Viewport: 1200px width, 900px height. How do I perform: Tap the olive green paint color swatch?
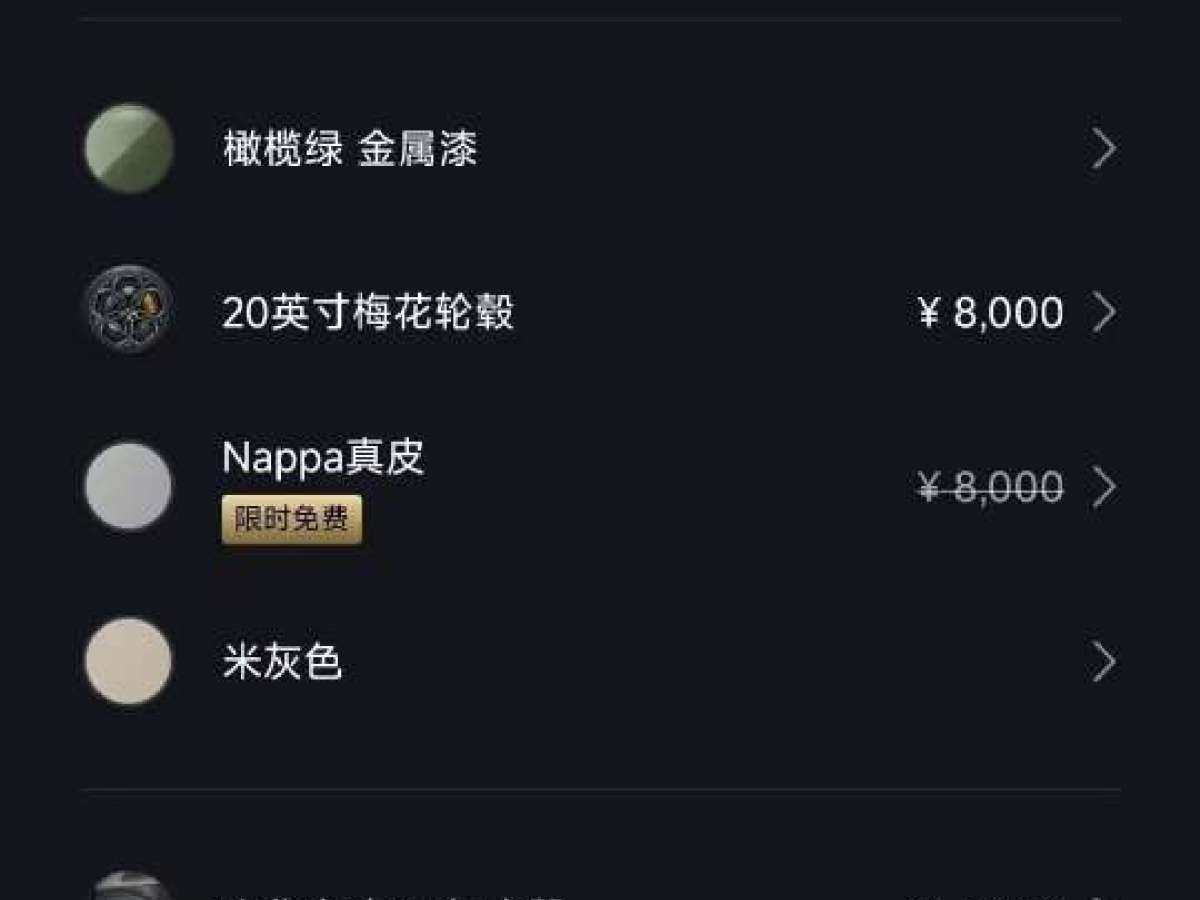click(129, 148)
